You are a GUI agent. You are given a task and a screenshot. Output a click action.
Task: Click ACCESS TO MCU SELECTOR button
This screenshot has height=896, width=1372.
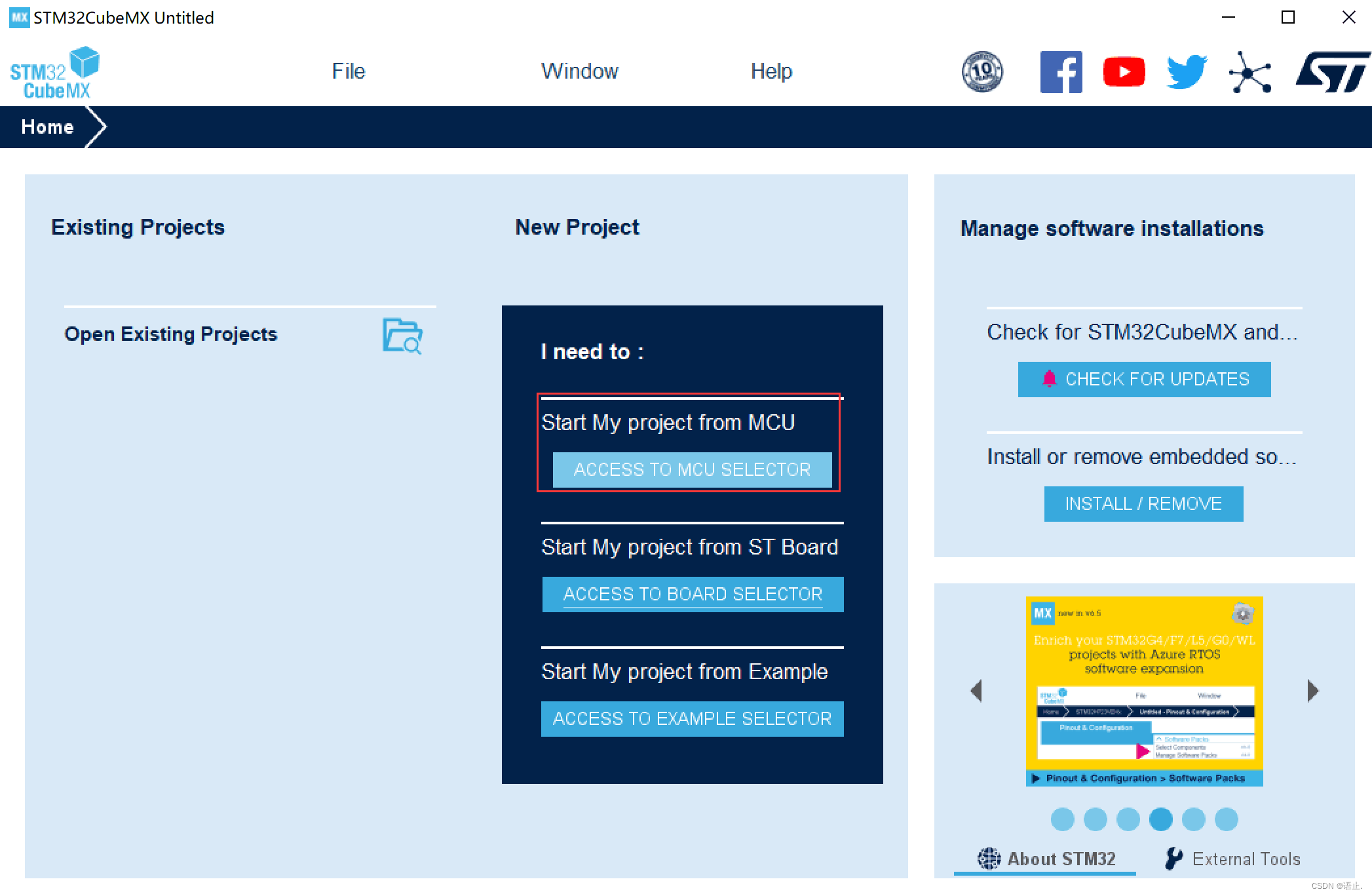click(692, 470)
